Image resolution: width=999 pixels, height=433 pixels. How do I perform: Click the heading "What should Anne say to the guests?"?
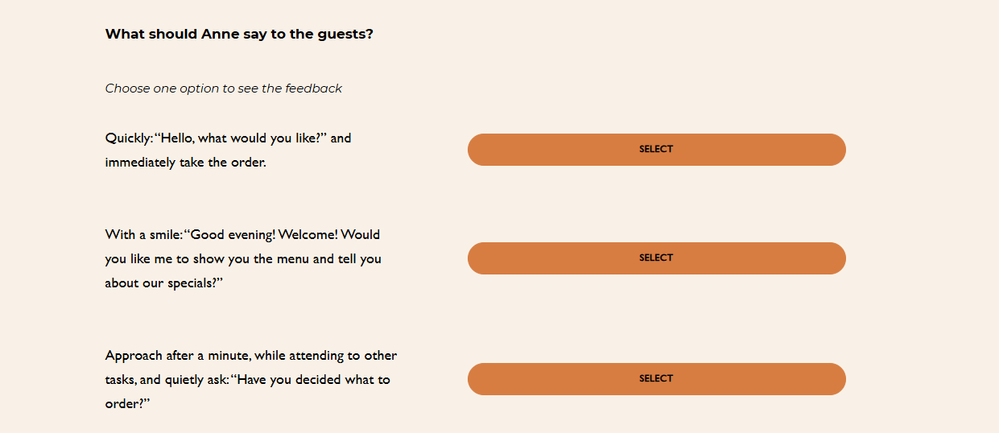tap(239, 34)
